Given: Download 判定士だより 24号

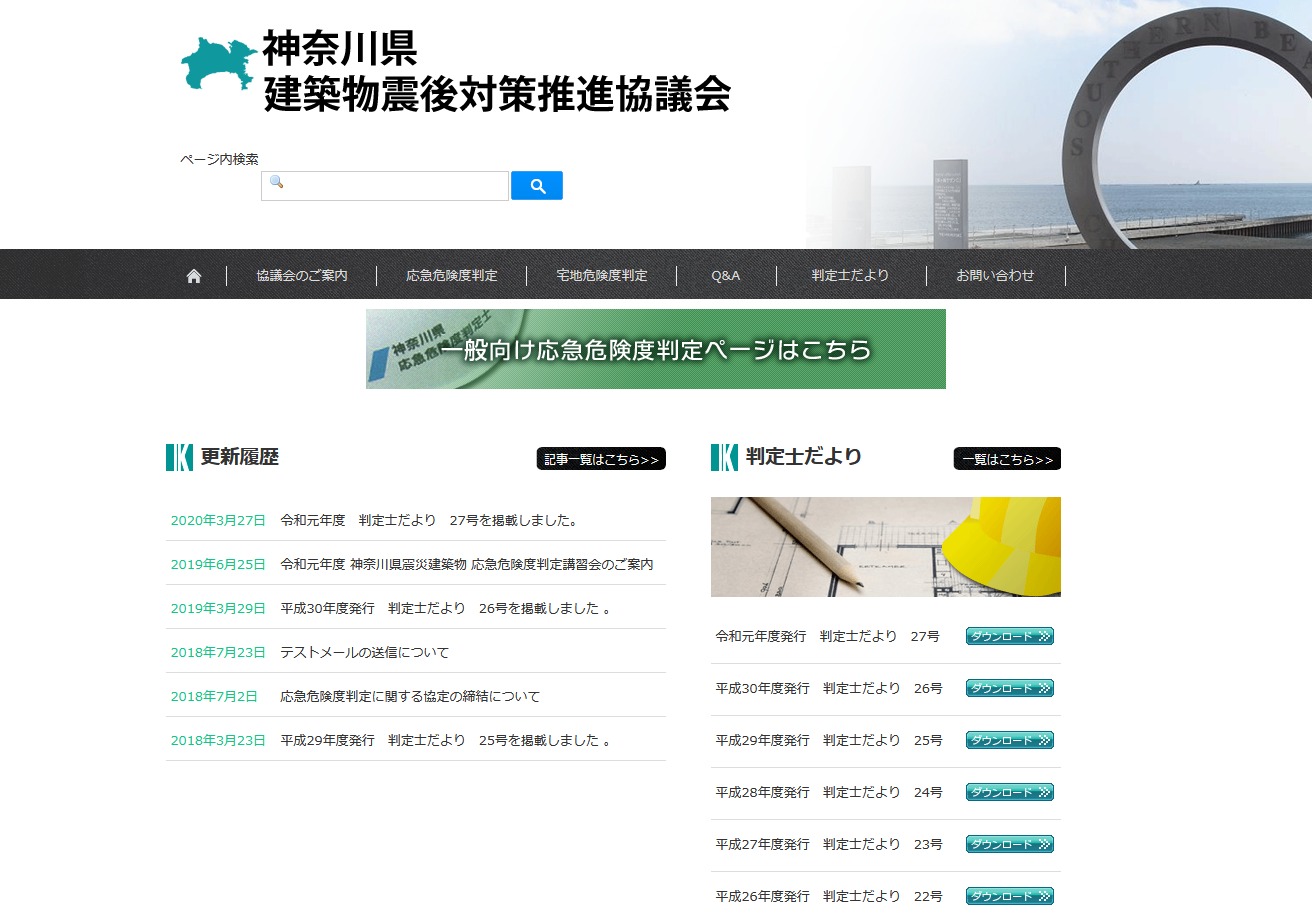Looking at the screenshot, I should pos(1009,792).
